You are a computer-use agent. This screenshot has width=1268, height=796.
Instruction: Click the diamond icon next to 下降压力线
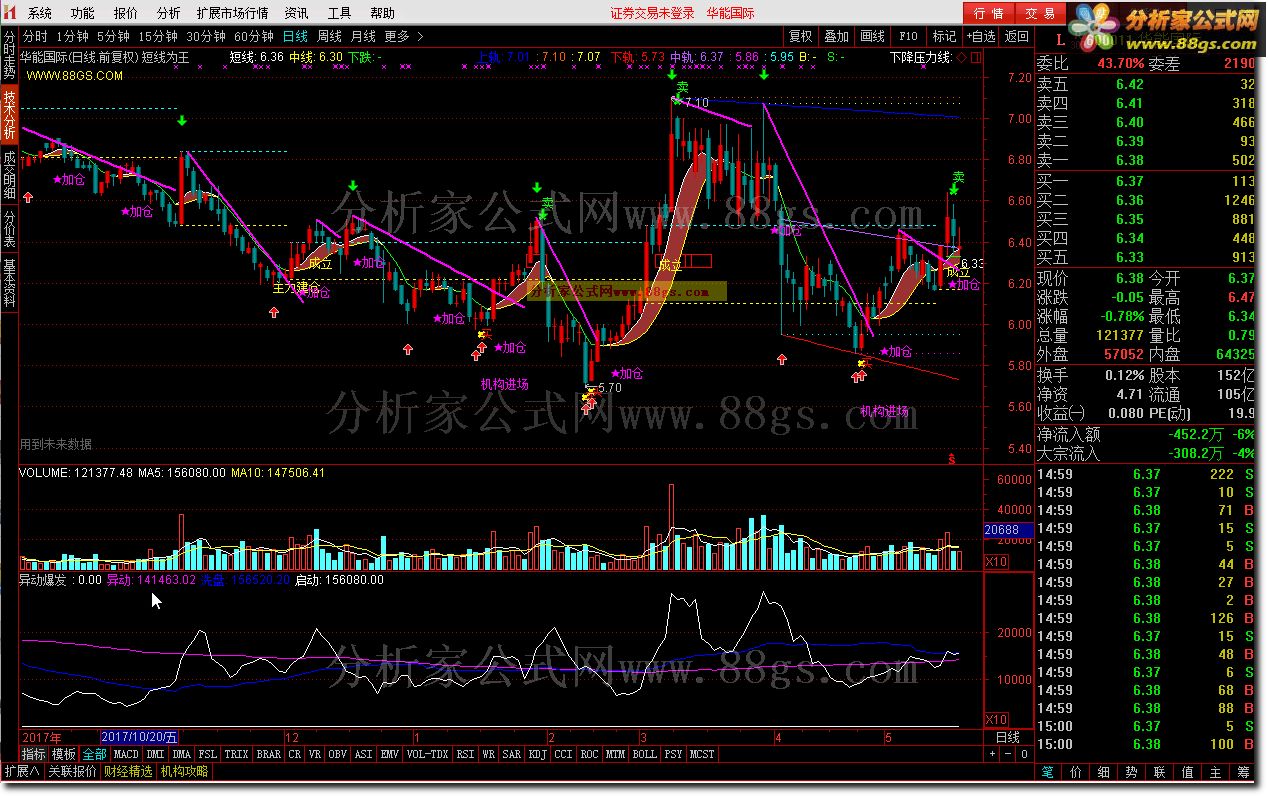960,57
